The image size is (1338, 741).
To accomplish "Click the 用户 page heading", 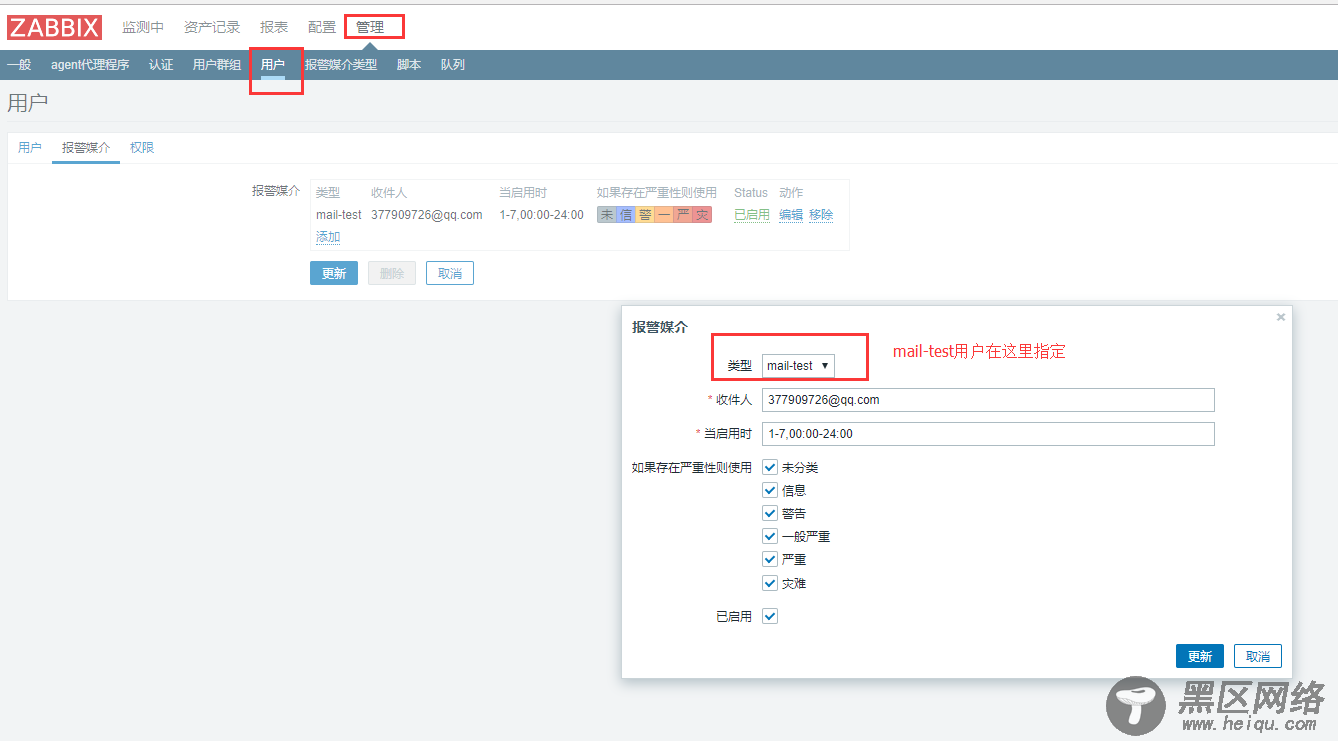I will pos(27,102).
